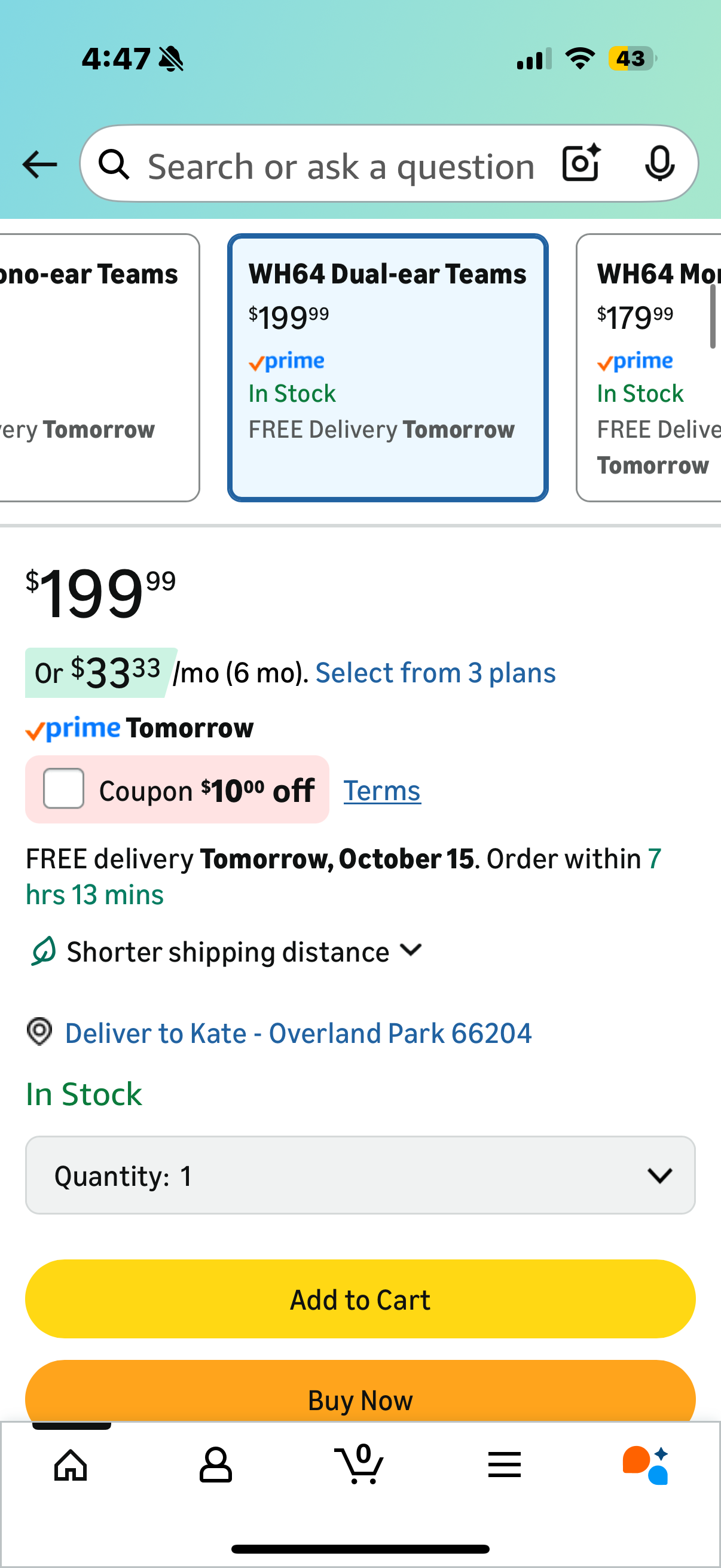Open the Quantity dropdown
Image resolution: width=721 pixels, height=1568 pixels.
[360, 1175]
